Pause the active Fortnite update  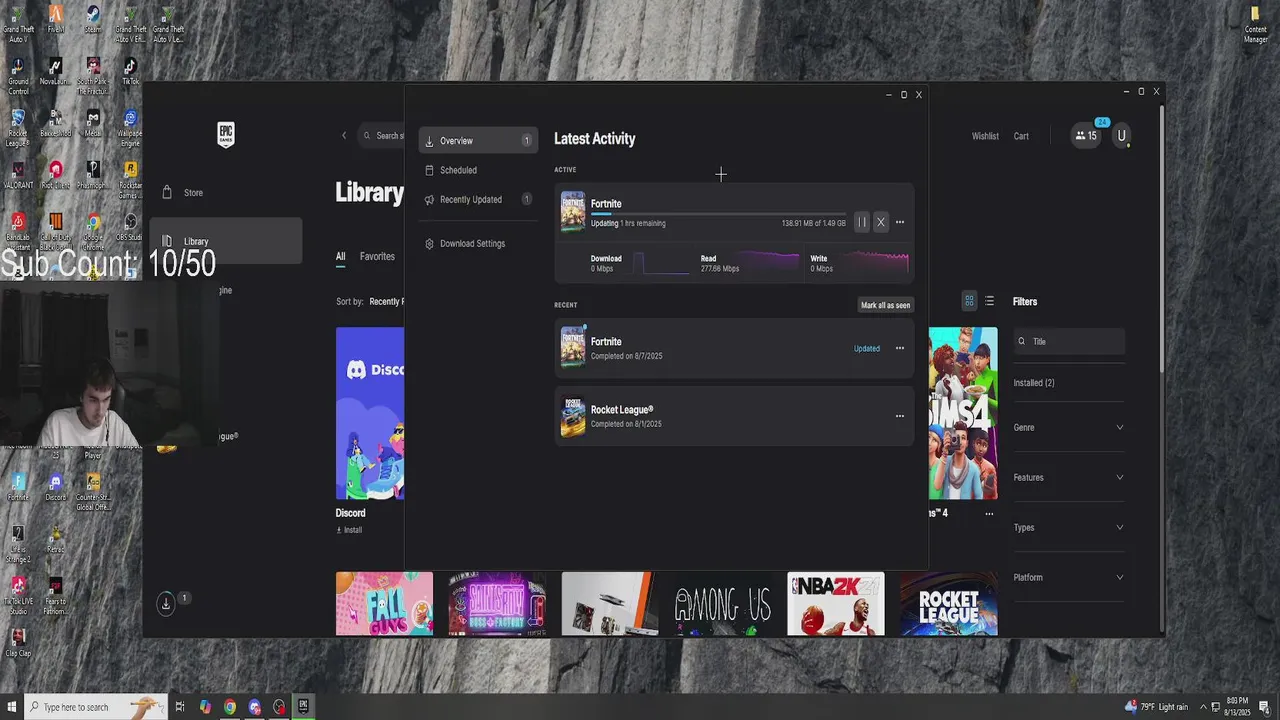click(862, 222)
